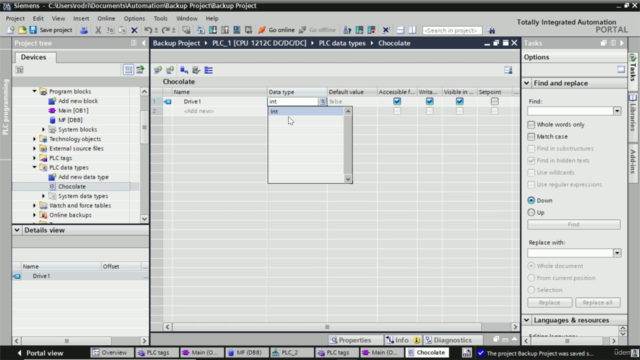Click the editor layout icon at top right of Chocolate
The image size is (640, 360).
508,70
